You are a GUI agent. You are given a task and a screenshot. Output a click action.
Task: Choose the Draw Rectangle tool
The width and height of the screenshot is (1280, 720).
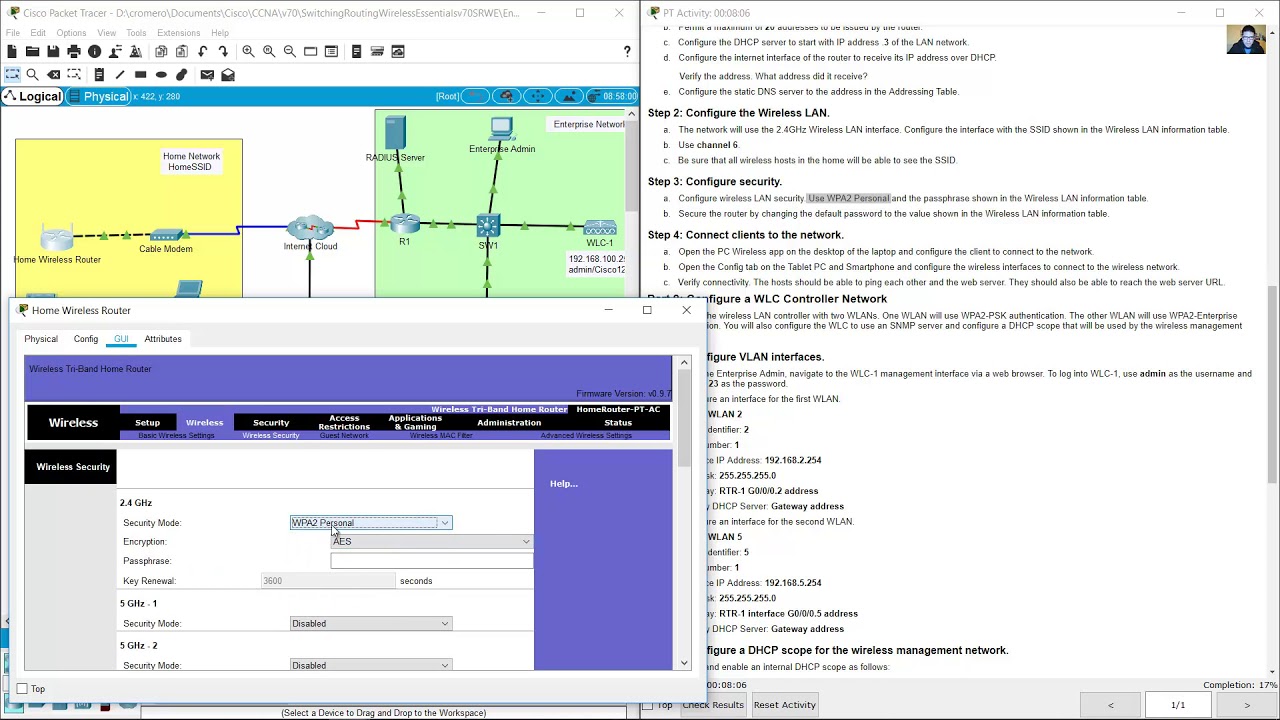tap(140, 74)
